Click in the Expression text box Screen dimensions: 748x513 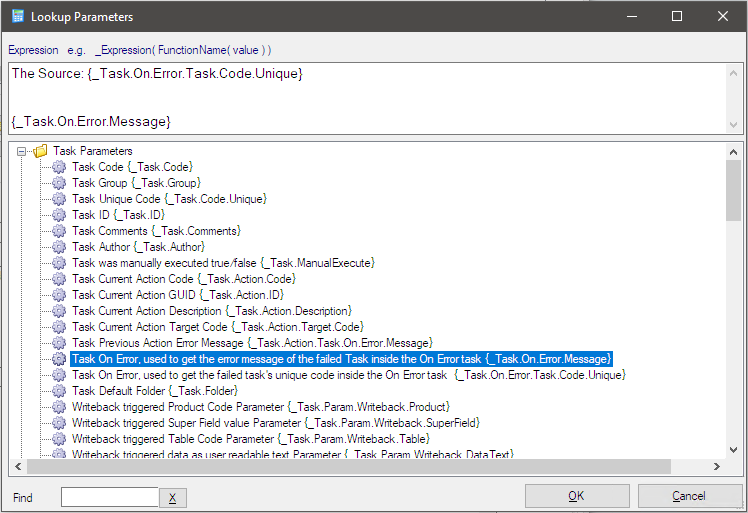tap(367, 98)
